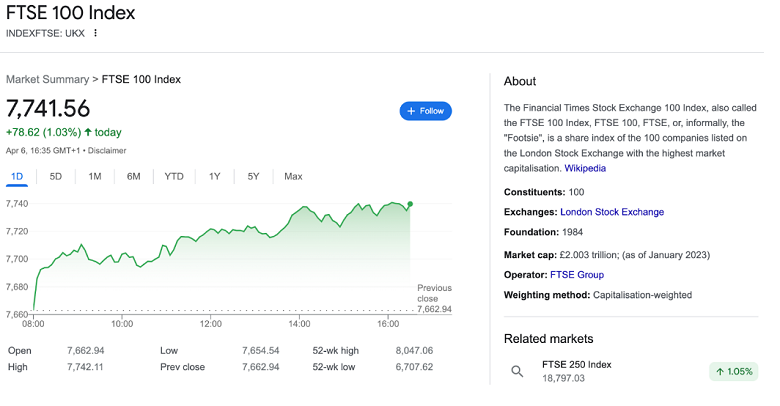
Task: Switch to the 5D chart range
Action: (56, 176)
